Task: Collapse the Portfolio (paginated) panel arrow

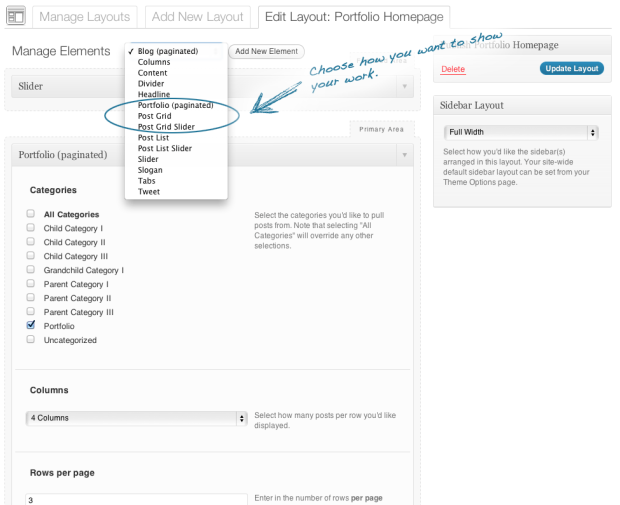Action: tap(404, 155)
